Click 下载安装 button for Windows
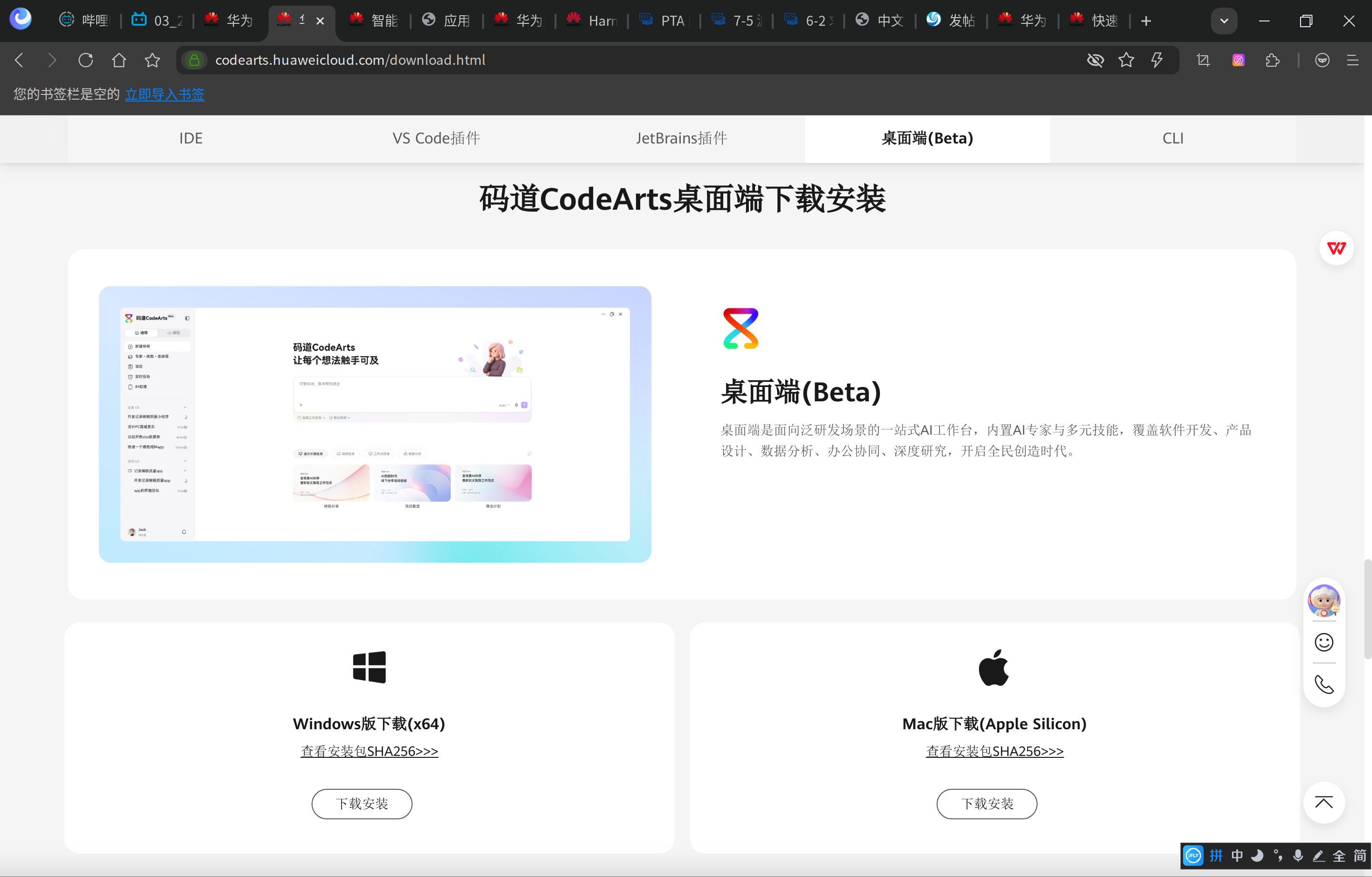The width and height of the screenshot is (1372, 877). tap(362, 804)
